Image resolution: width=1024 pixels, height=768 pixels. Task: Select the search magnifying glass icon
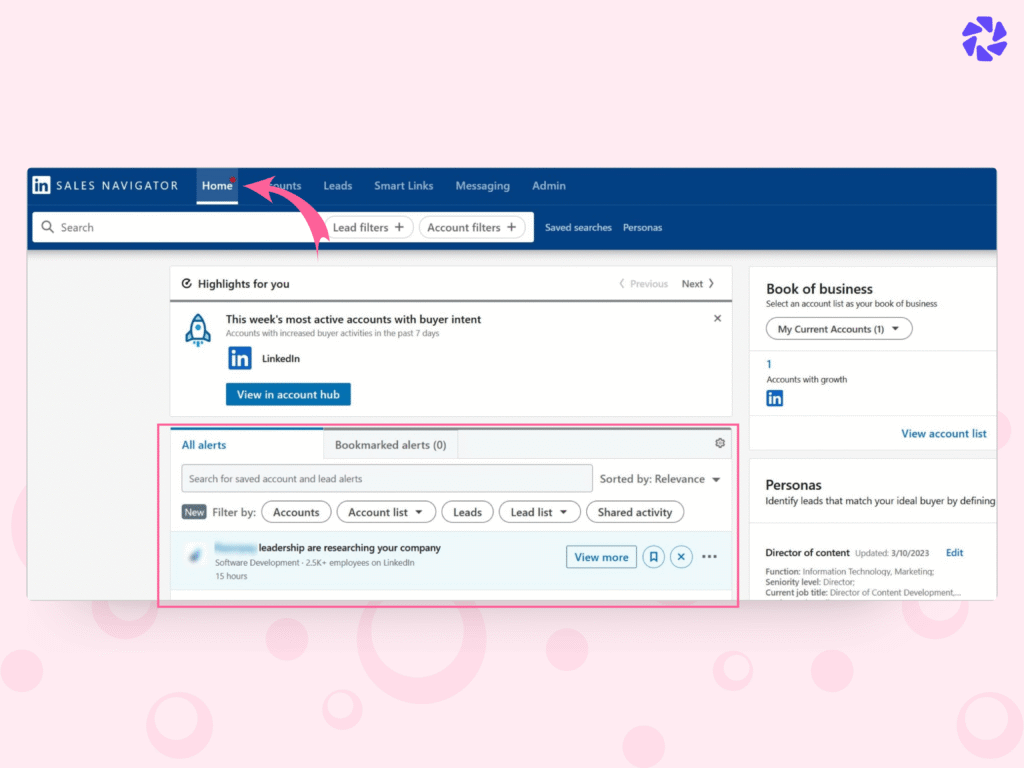48,227
